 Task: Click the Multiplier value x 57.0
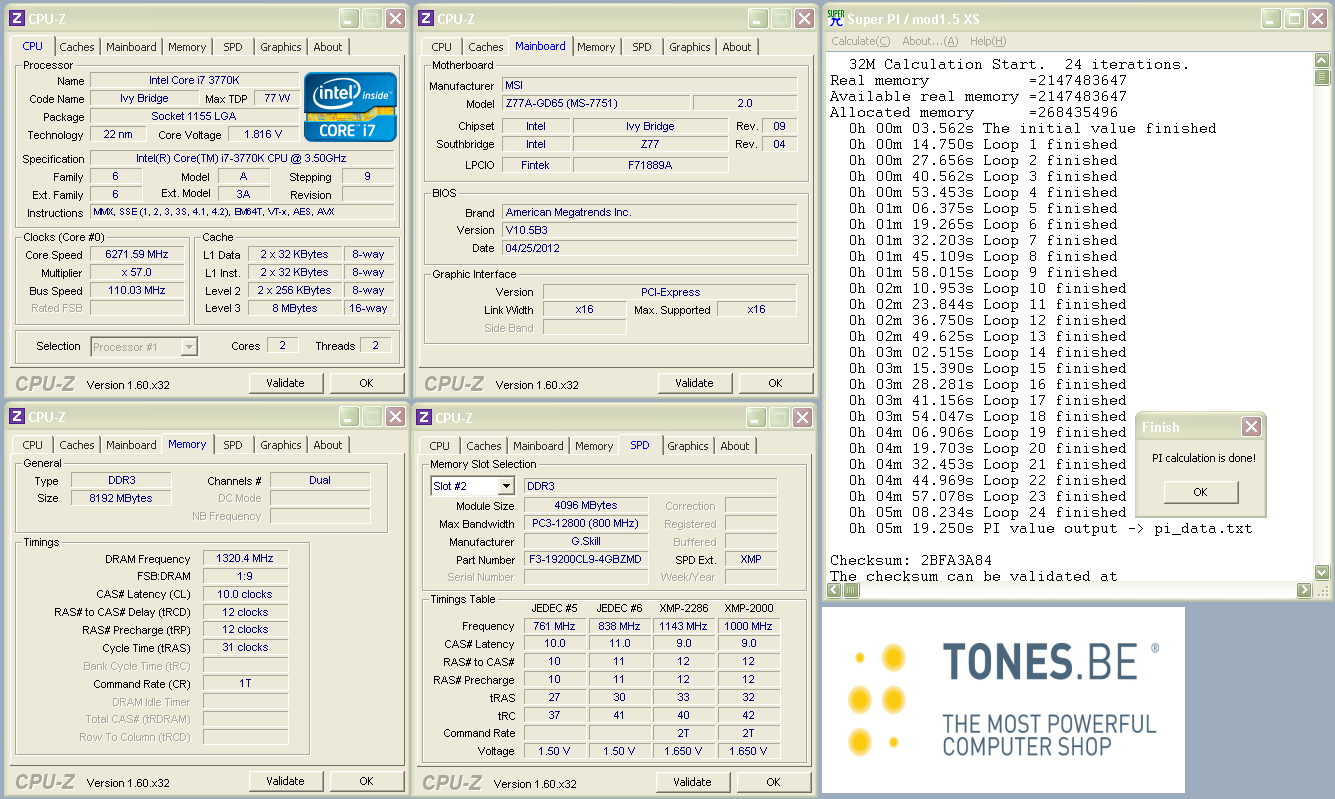pos(137,273)
